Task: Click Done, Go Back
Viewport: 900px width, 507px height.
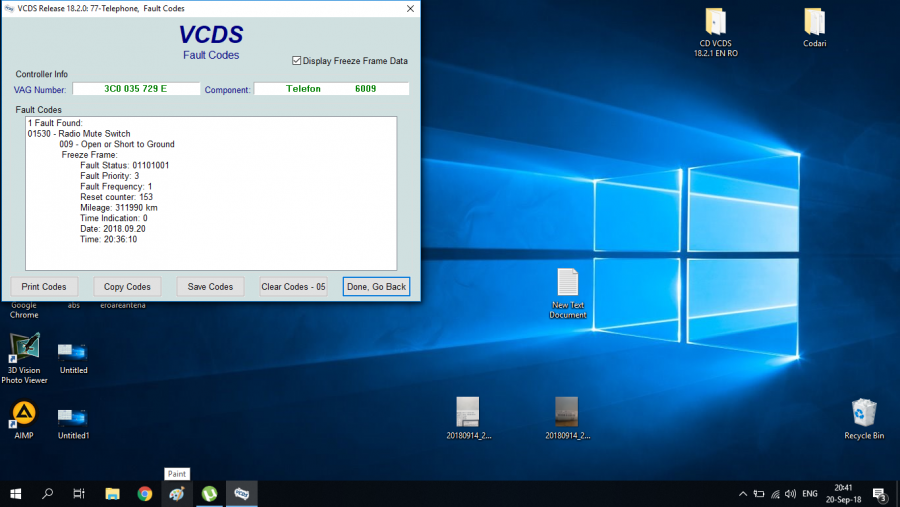Action: pos(376,287)
